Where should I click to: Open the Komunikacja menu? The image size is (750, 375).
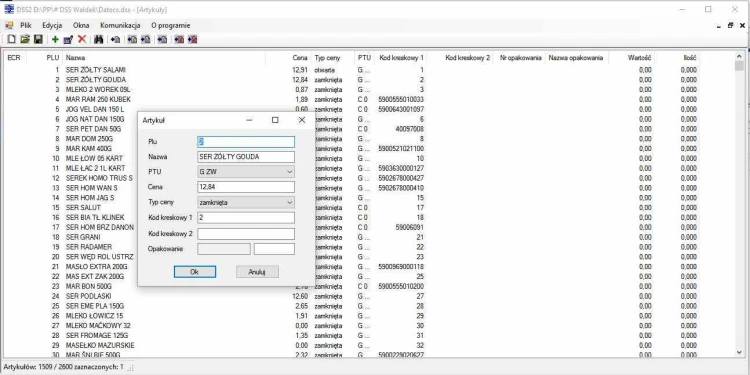120,25
